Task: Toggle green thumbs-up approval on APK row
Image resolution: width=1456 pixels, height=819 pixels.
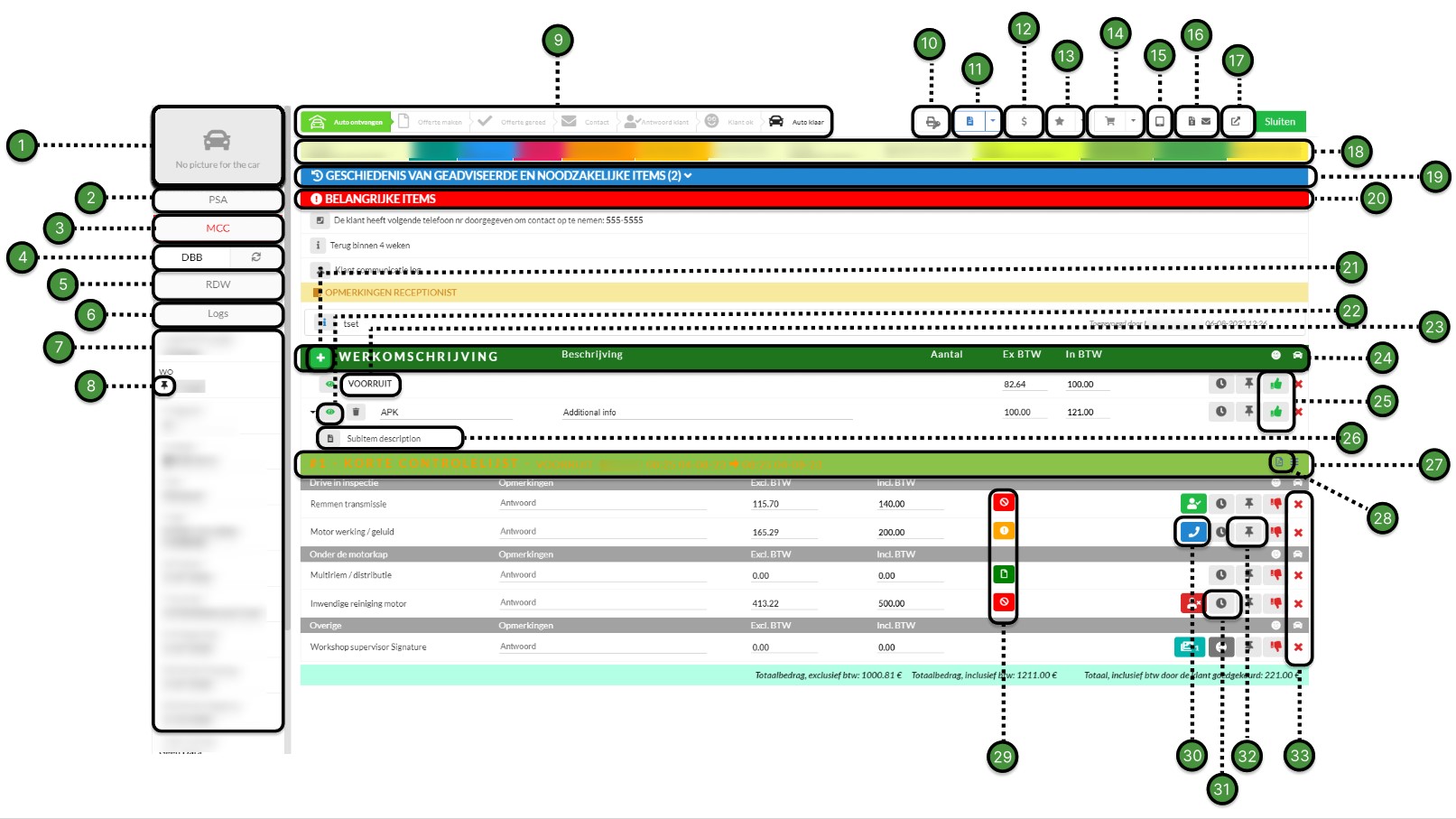Action: tap(1275, 412)
